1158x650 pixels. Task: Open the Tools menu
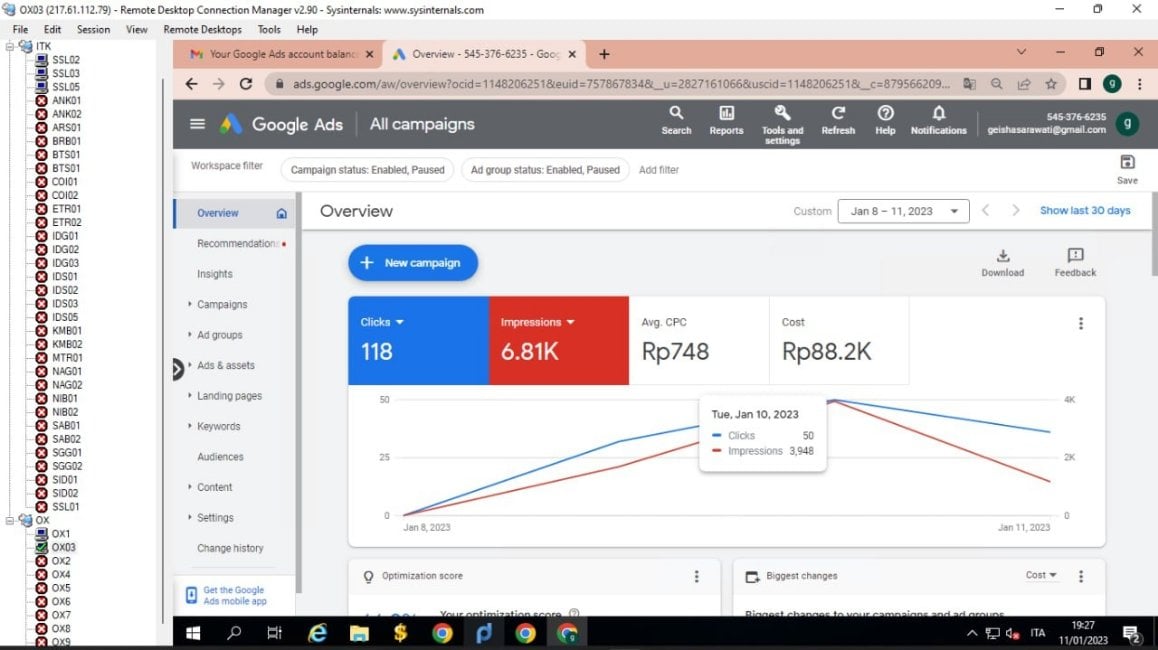tap(269, 30)
